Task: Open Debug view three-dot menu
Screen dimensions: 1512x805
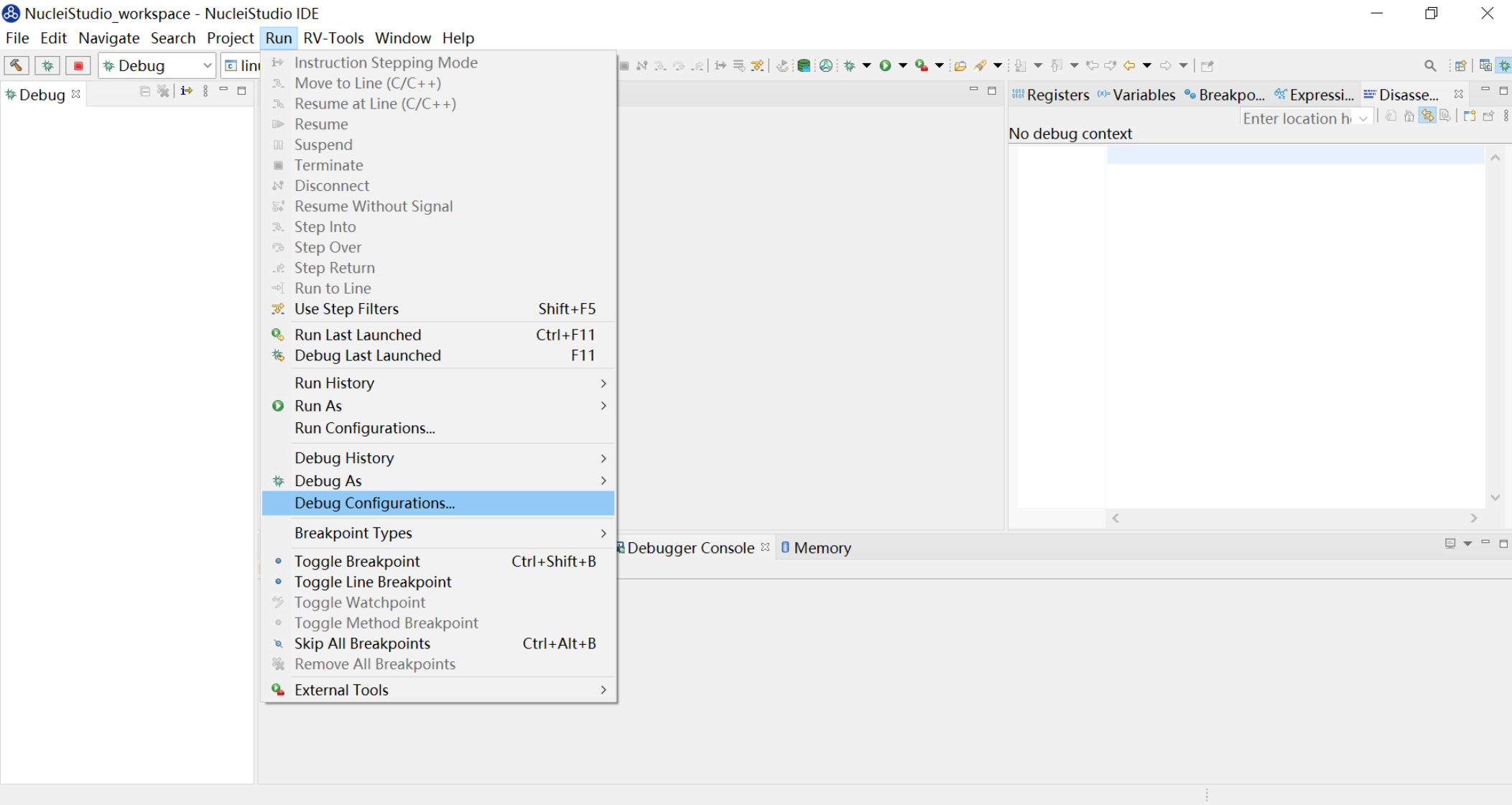Action: point(205,90)
